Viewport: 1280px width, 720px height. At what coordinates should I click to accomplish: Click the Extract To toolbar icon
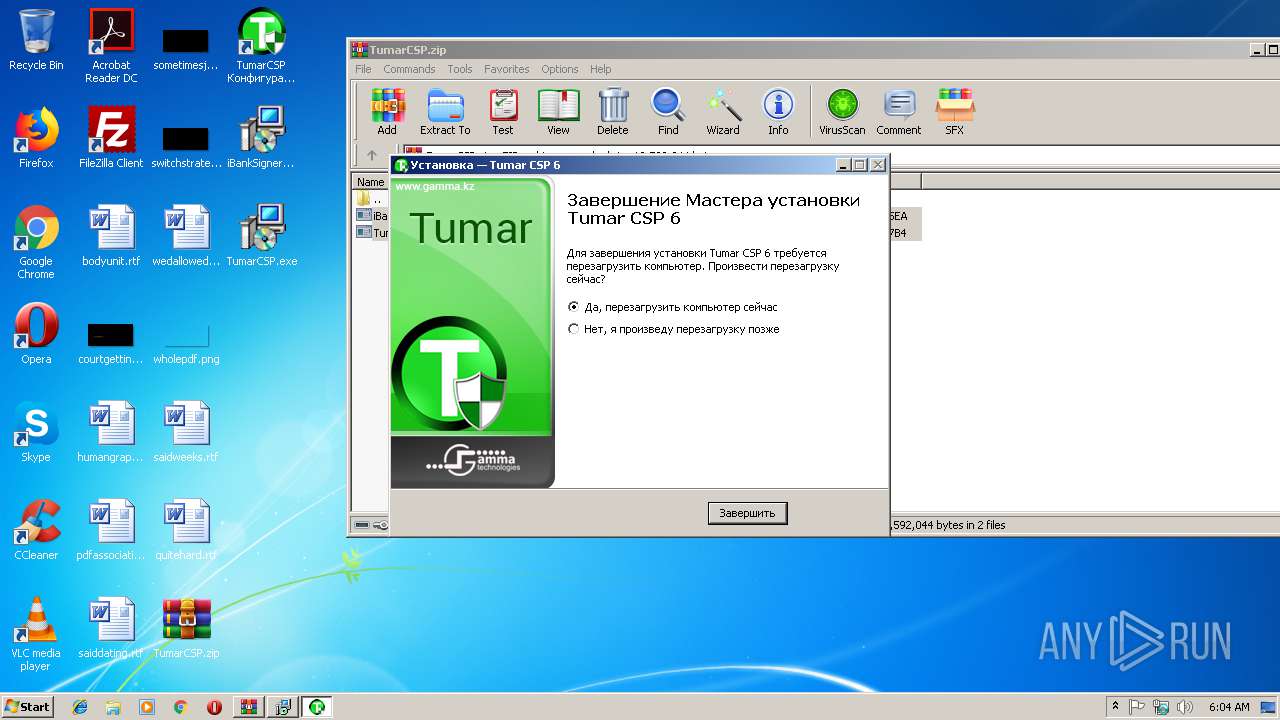[445, 111]
